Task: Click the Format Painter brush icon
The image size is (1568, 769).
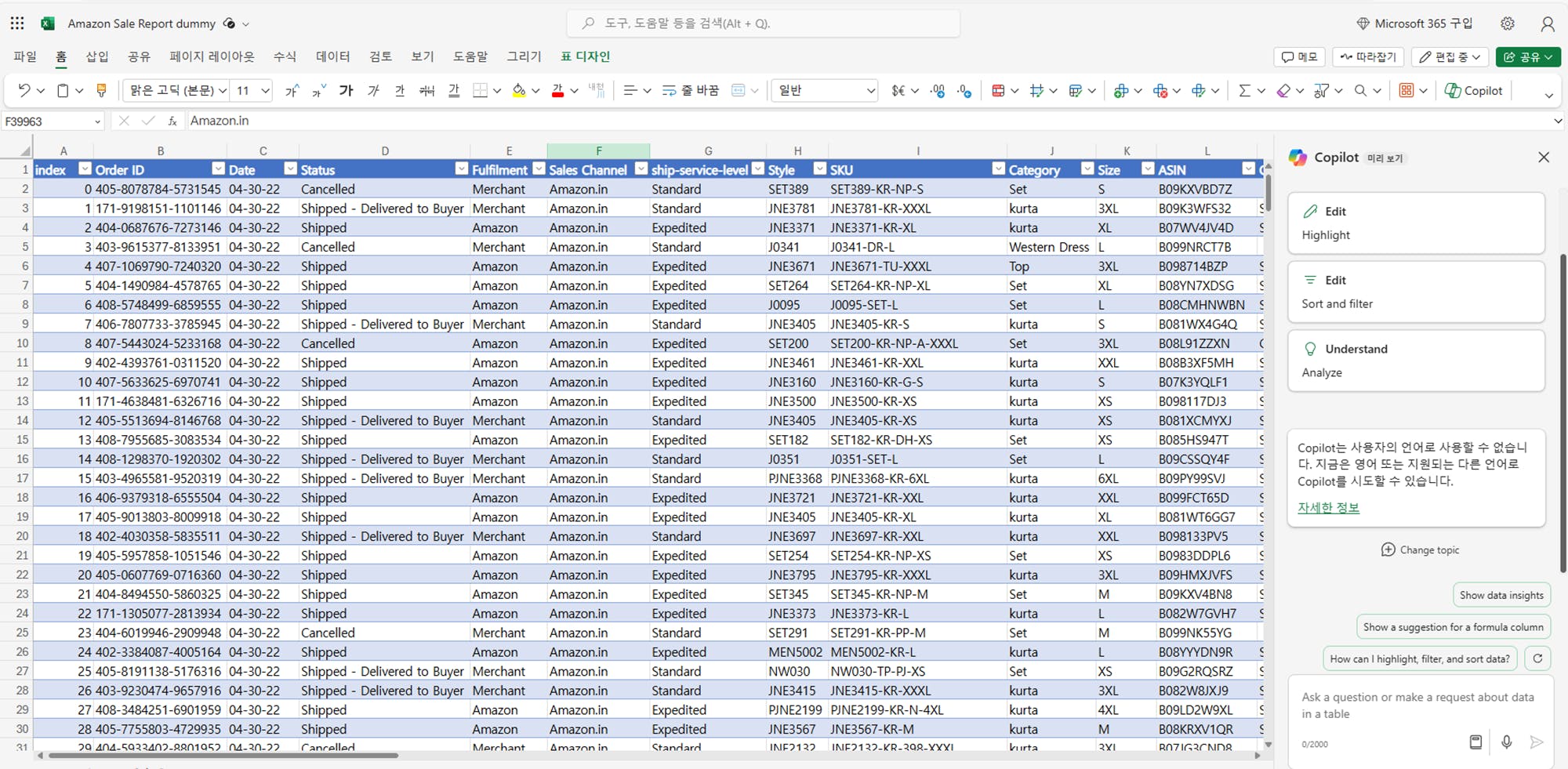Action: tap(101, 91)
